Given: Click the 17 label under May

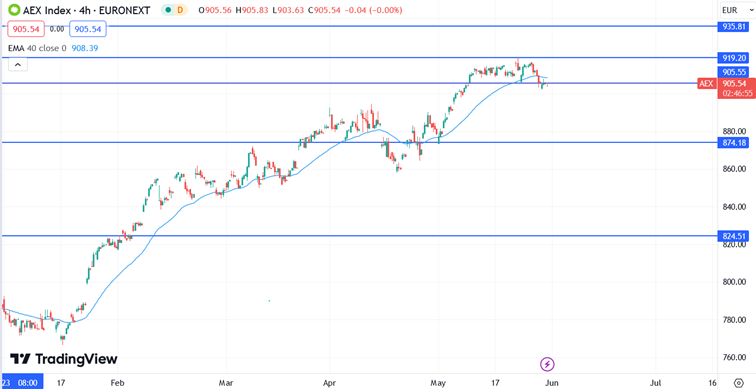Looking at the screenshot, I should click(495, 383).
